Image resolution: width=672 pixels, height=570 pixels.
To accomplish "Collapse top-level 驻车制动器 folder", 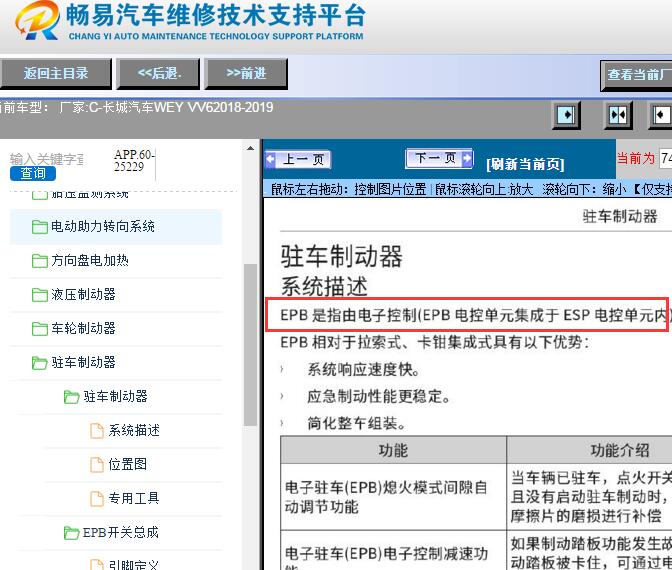I will (83, 362).
